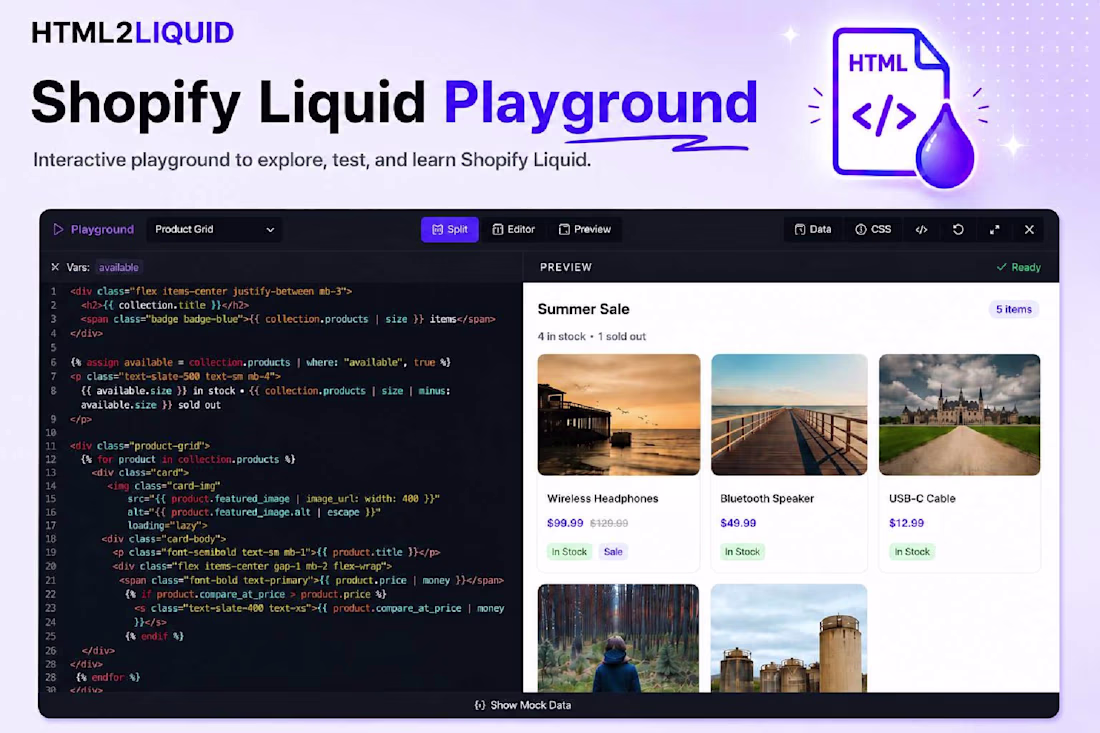
Task: Click line number 1 in the gutter
Action: [53, 291]
